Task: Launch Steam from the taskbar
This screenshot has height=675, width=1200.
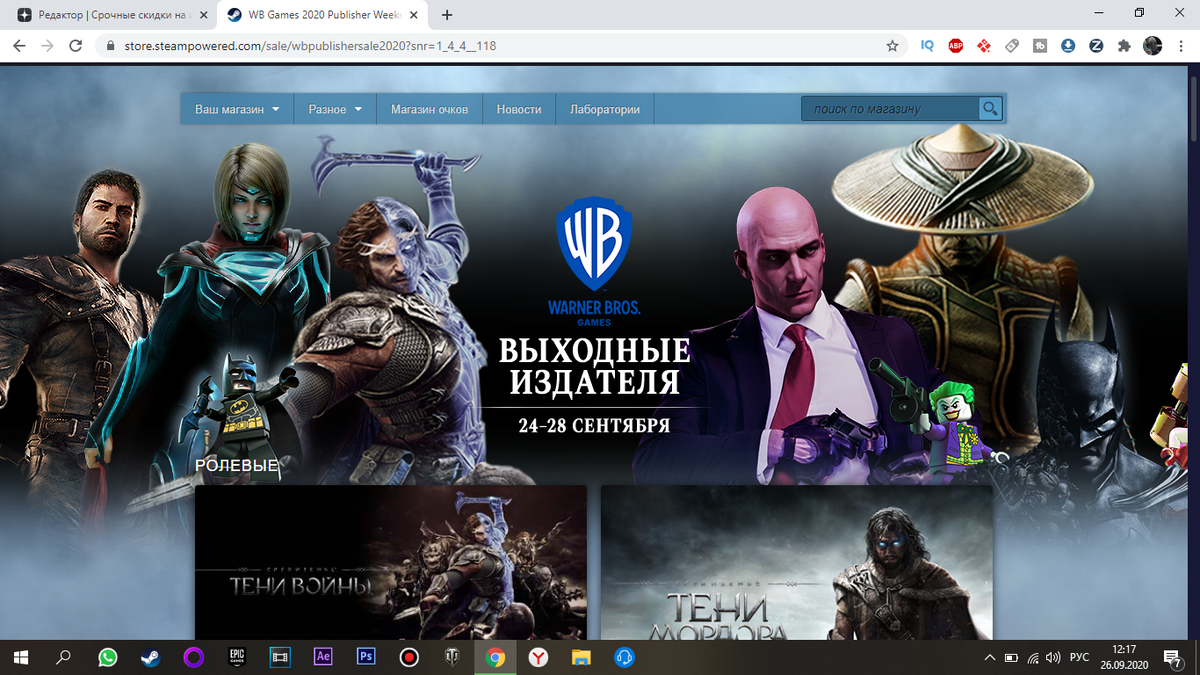Action: (x=150, y=657)
